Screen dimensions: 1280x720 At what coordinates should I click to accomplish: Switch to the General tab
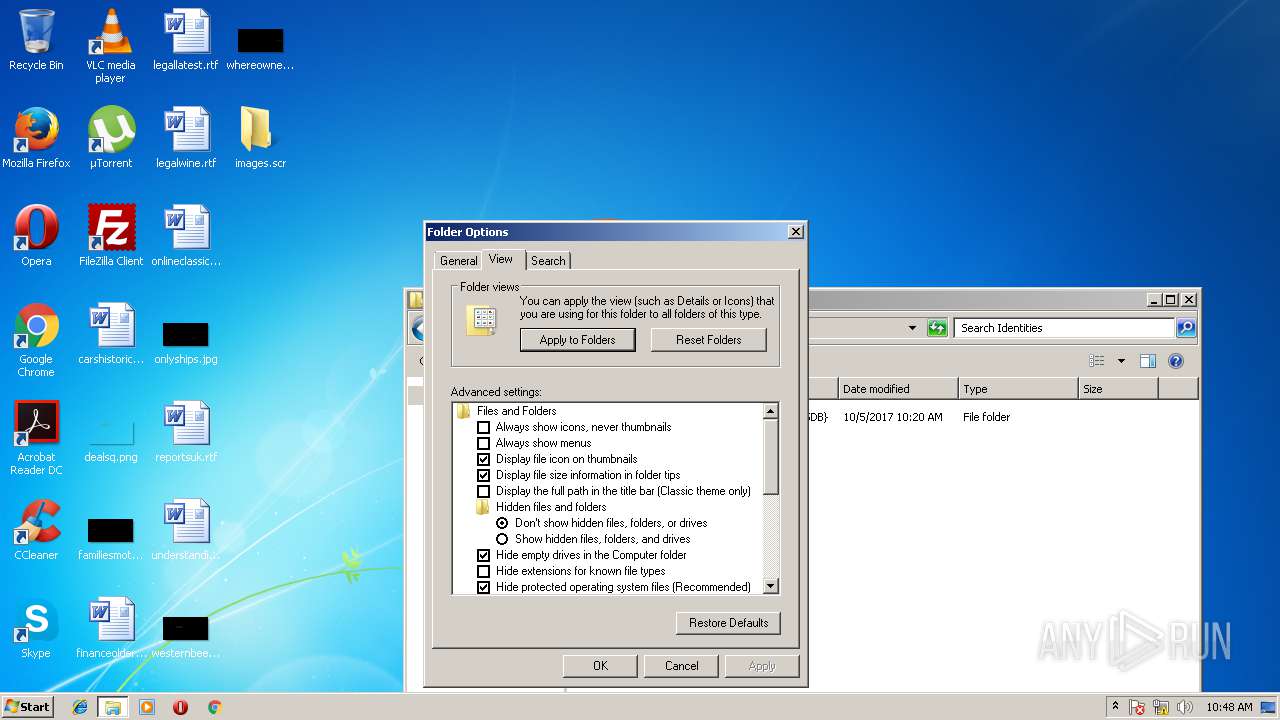tap(458, 261)
